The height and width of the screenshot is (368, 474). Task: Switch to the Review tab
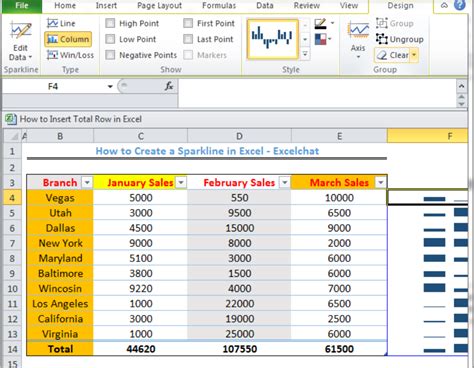[x=307, y=5]
